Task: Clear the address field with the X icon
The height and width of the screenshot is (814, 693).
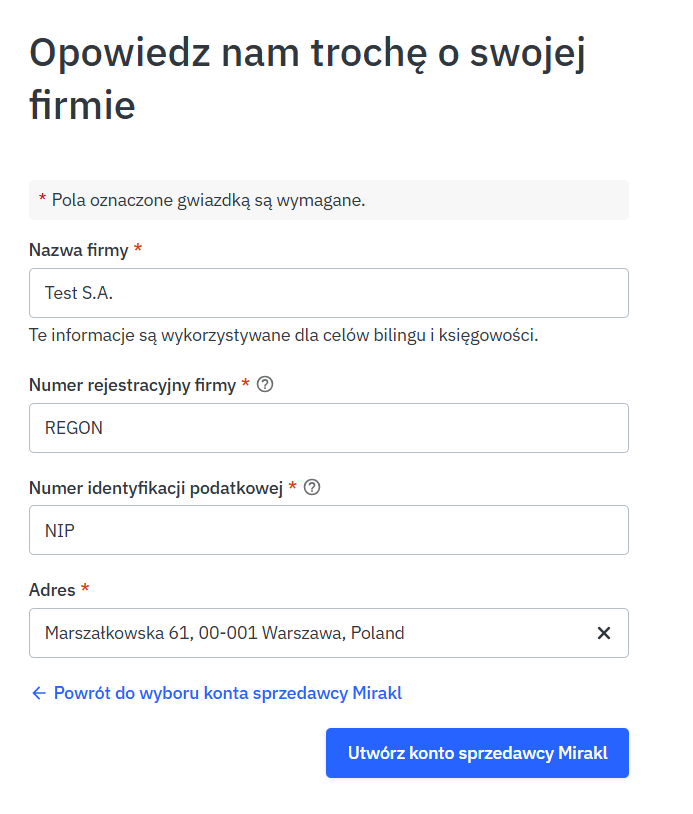Action: point(604,633)
